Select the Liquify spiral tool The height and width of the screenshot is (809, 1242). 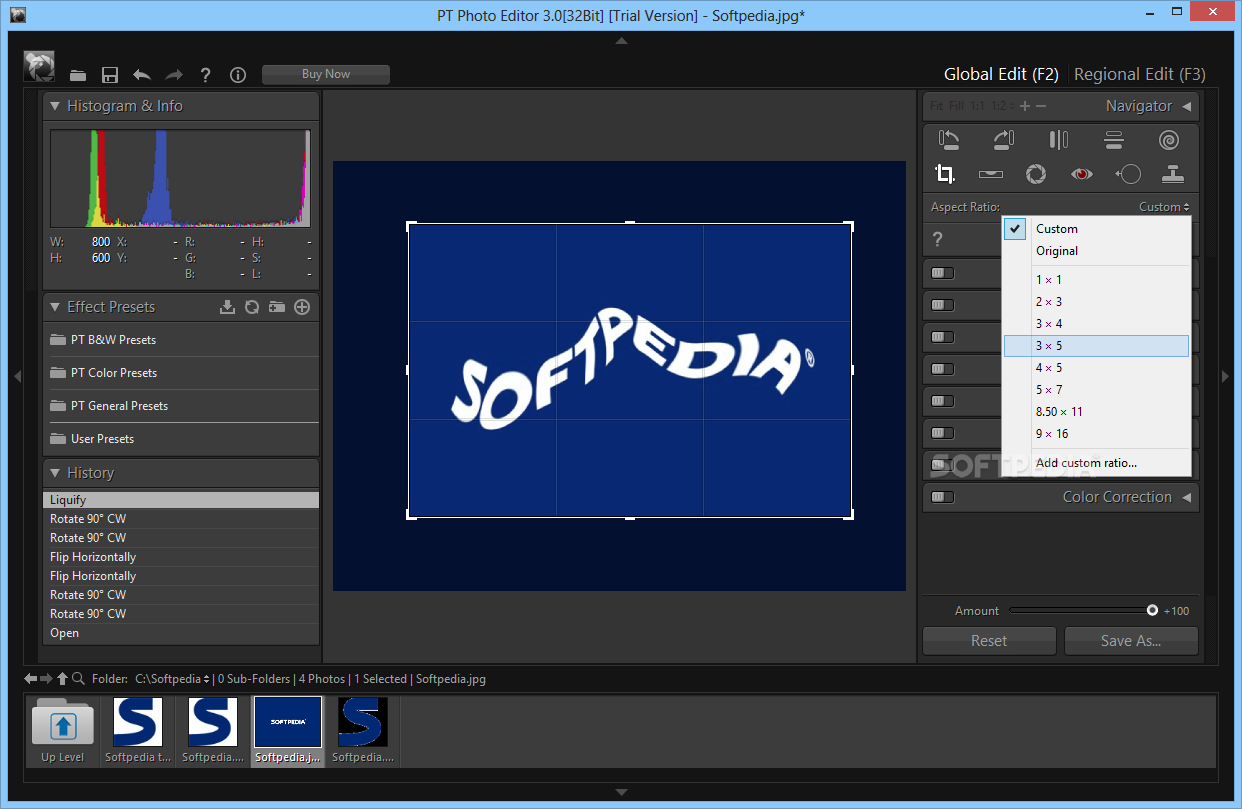(1169, 140)
